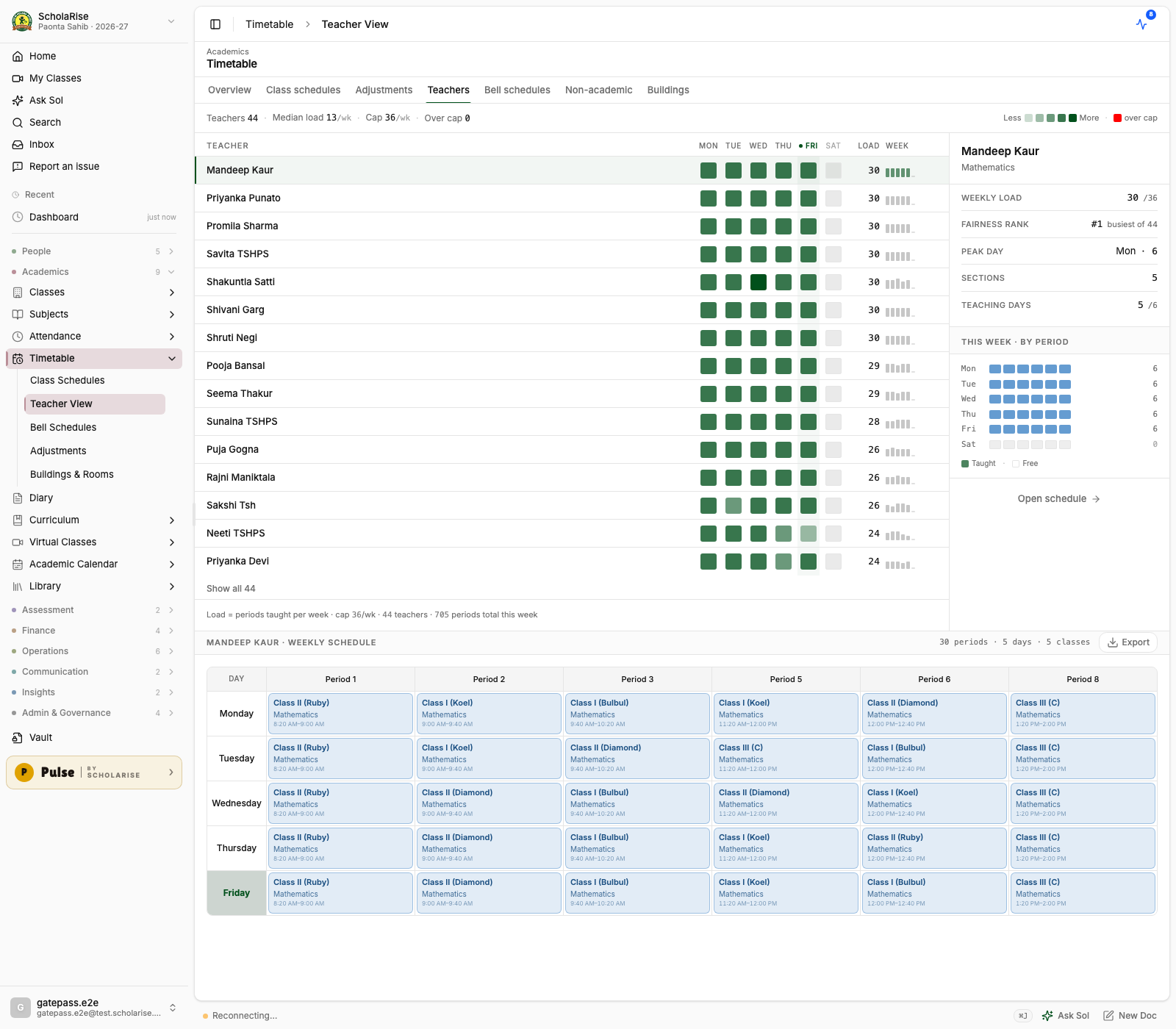This screenshot has height=1029, width=1176.
Task: Select the Neeti TSHPS teacher row
Action: coord(572,534)
